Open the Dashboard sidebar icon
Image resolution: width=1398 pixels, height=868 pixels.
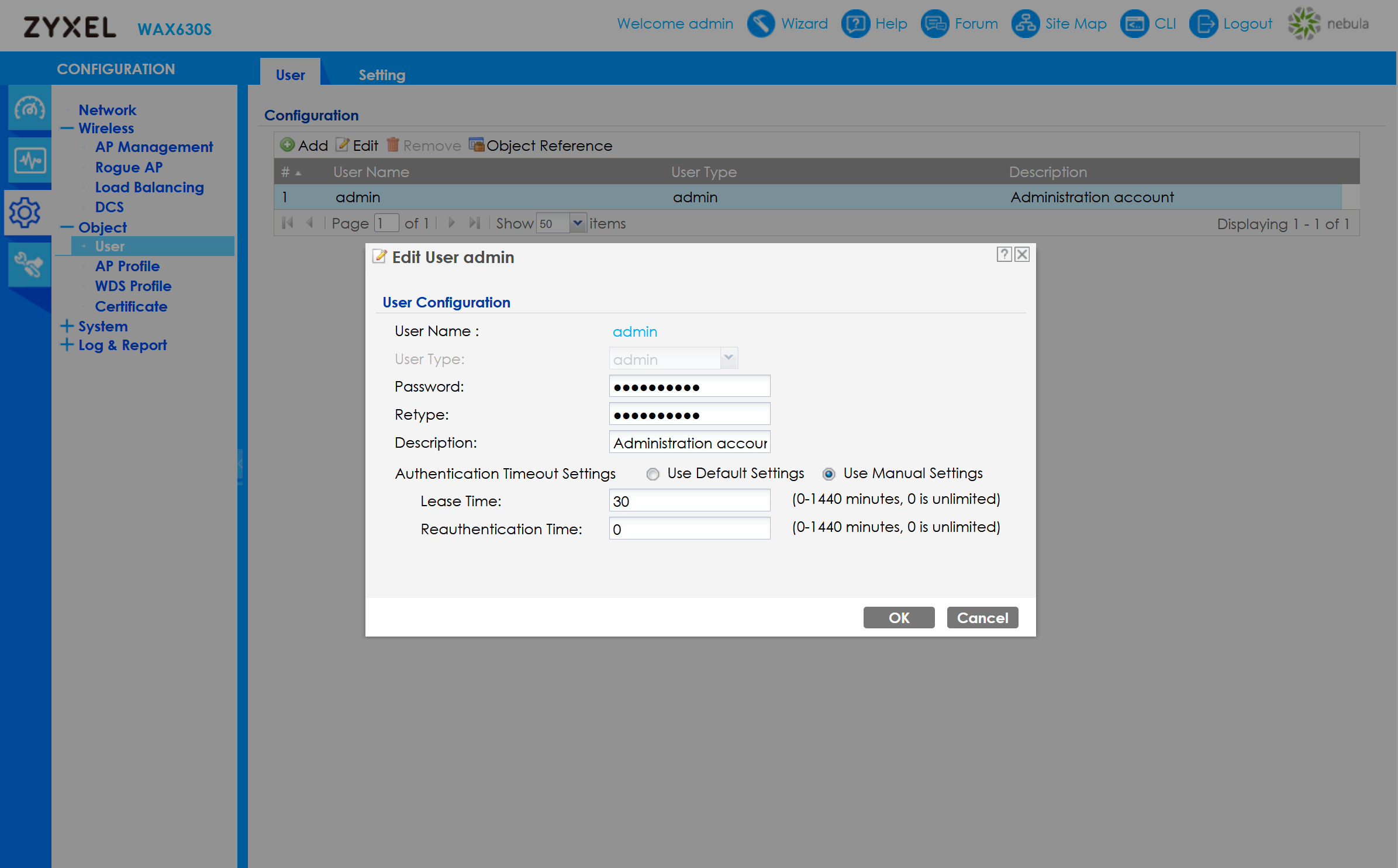point(29,109)
